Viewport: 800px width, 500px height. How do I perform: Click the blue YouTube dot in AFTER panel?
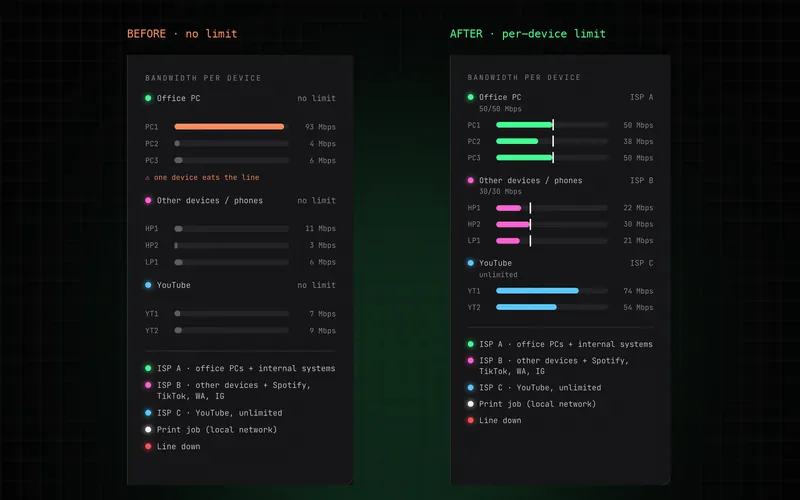[x=470, y=263]
